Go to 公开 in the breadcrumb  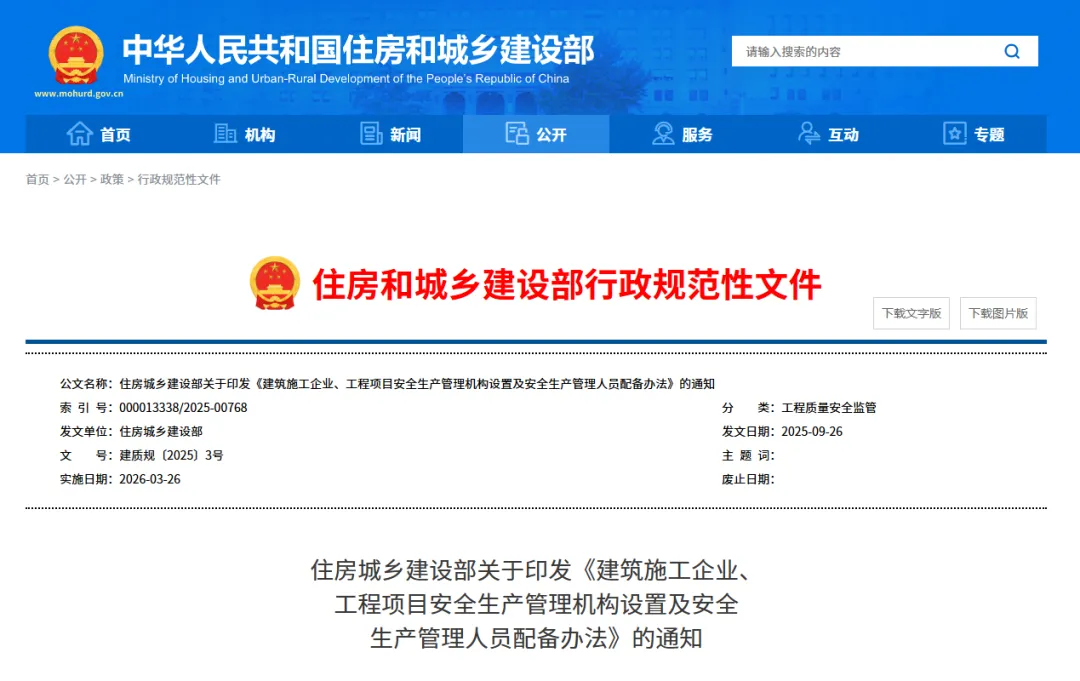click(x=74, y=180)
